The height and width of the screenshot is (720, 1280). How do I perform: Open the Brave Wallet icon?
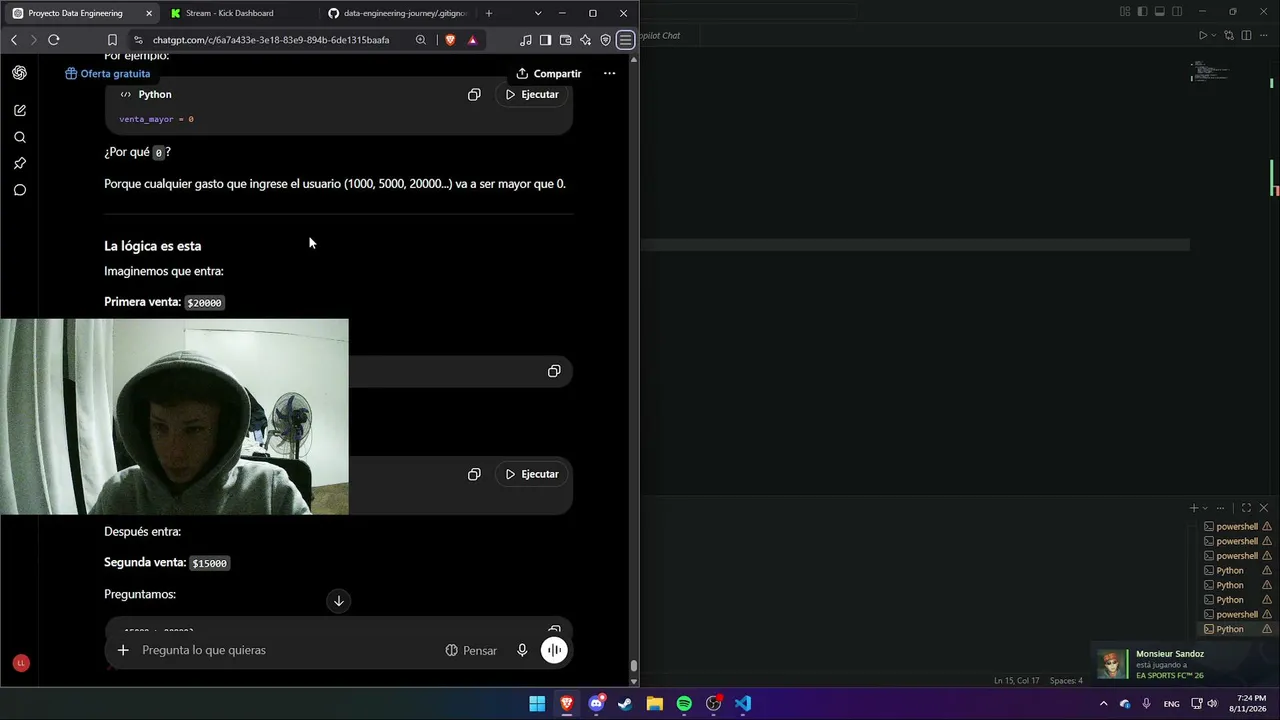[565, 40]
